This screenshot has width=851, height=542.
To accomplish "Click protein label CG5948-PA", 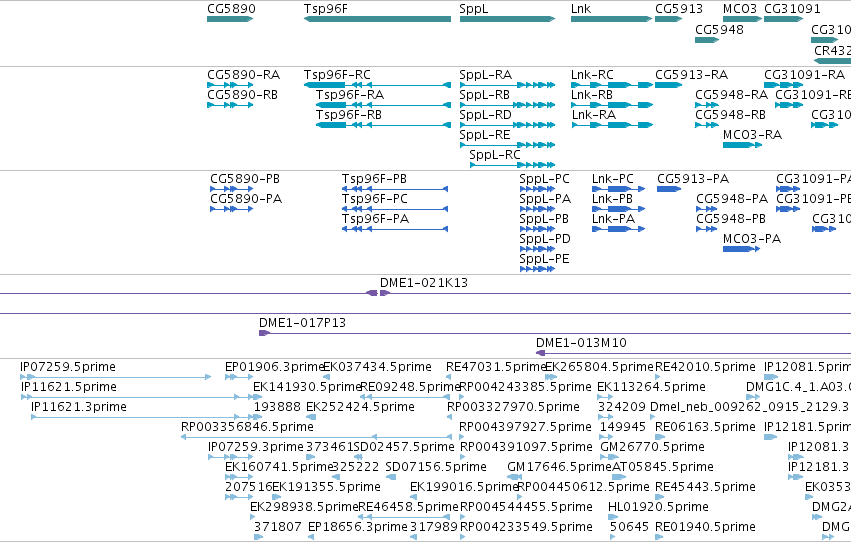I will [x=732, y=199].
